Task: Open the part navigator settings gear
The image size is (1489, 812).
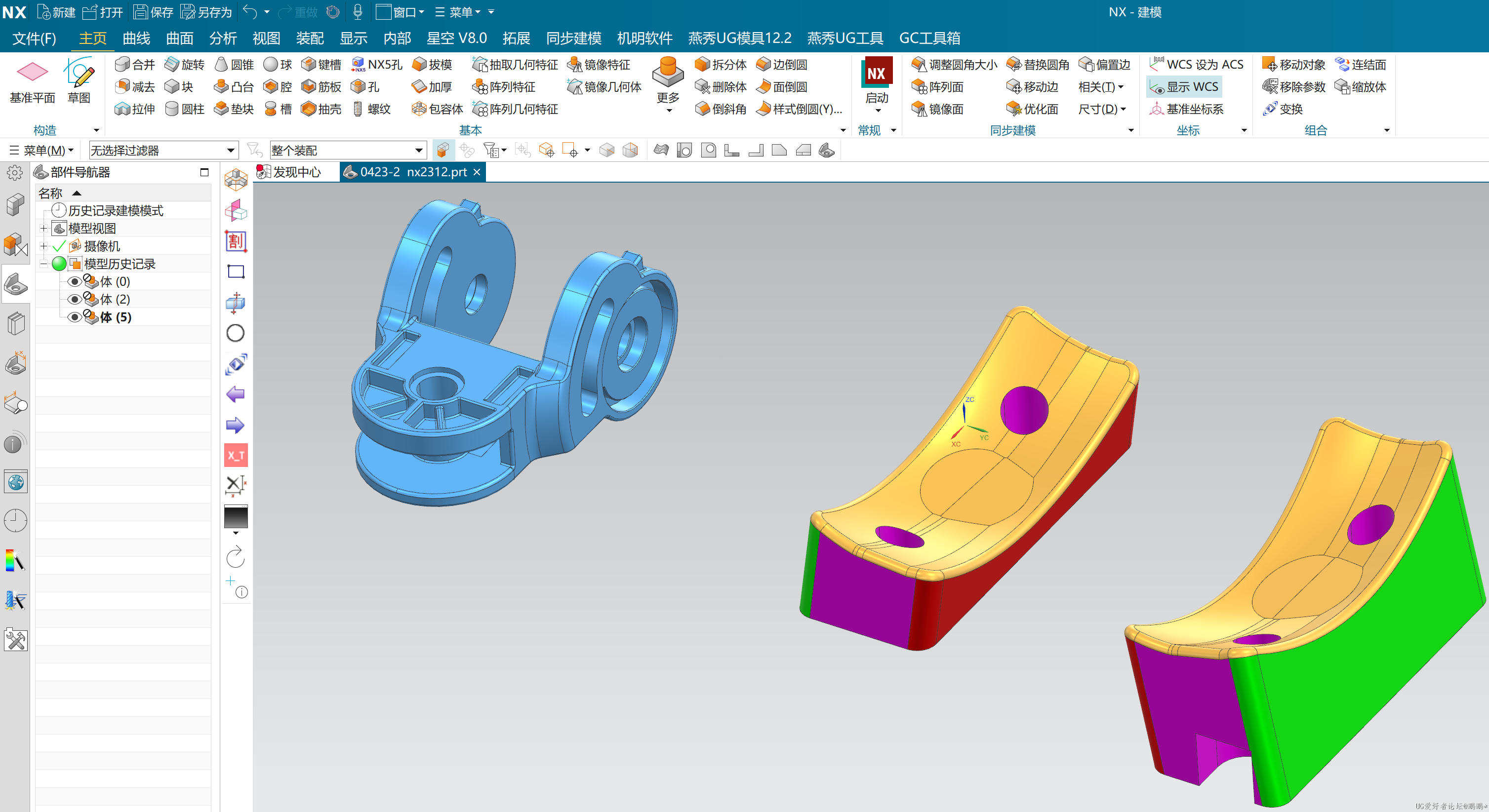Action: point(15,172)
